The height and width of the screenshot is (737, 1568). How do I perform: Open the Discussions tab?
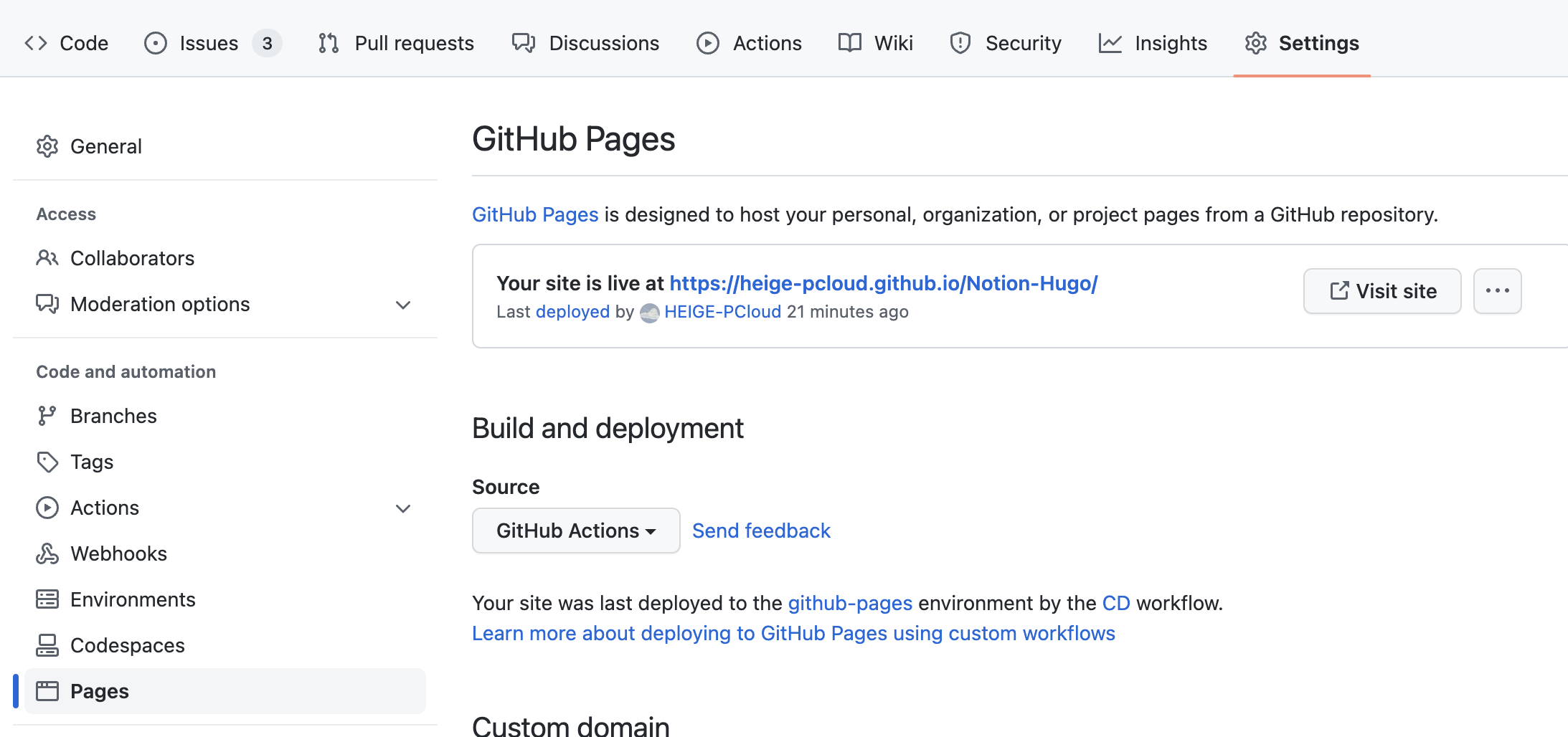tap(585, 43)
